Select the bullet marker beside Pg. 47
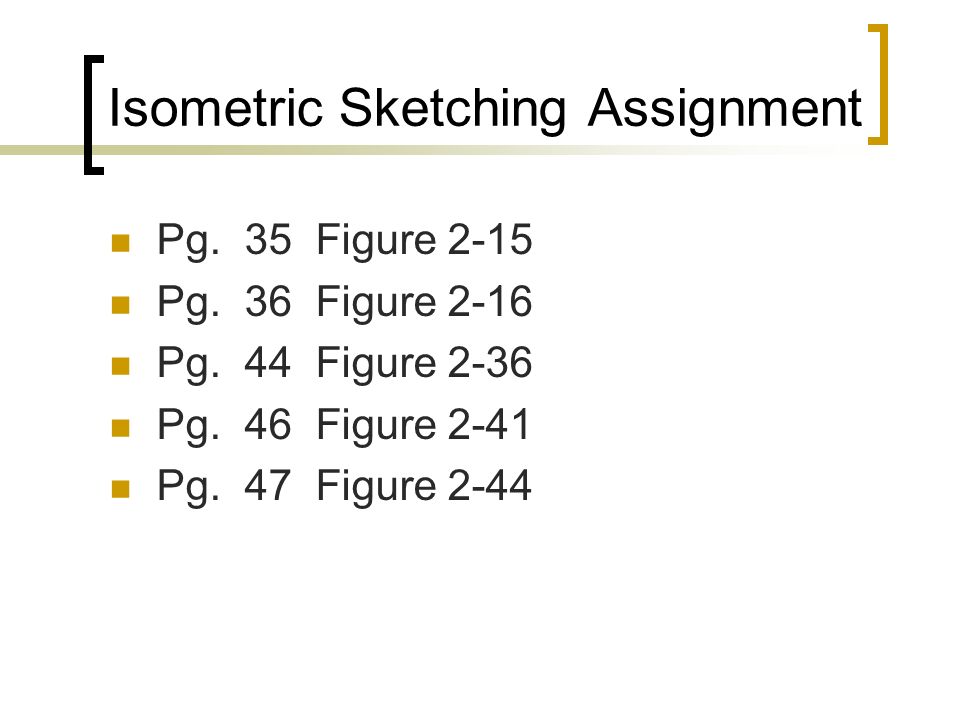This screenshot has width=960, height=720. click(x=121, y=489)
